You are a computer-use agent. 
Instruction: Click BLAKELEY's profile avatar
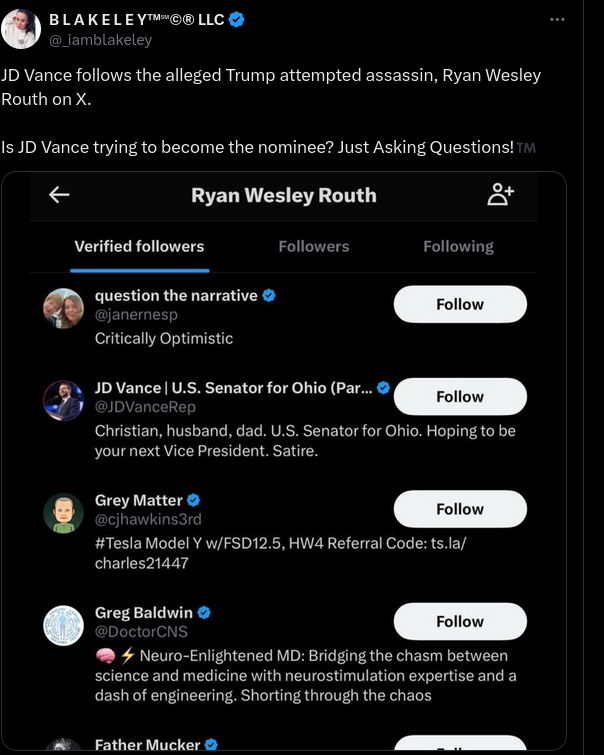pos(22,30)
